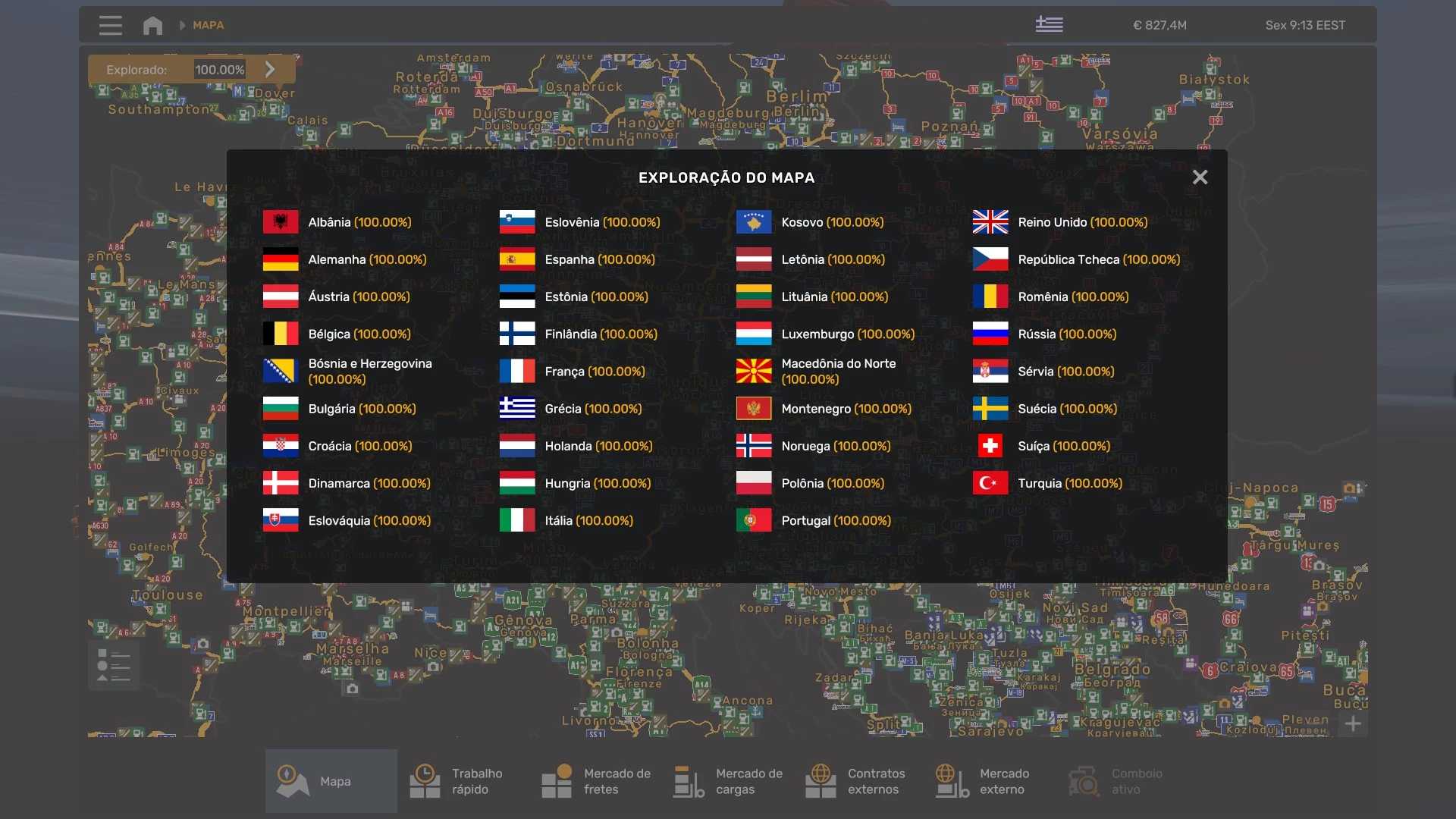Click the Turquia flag icon
1456x819 pixels.
pos(990,483)
